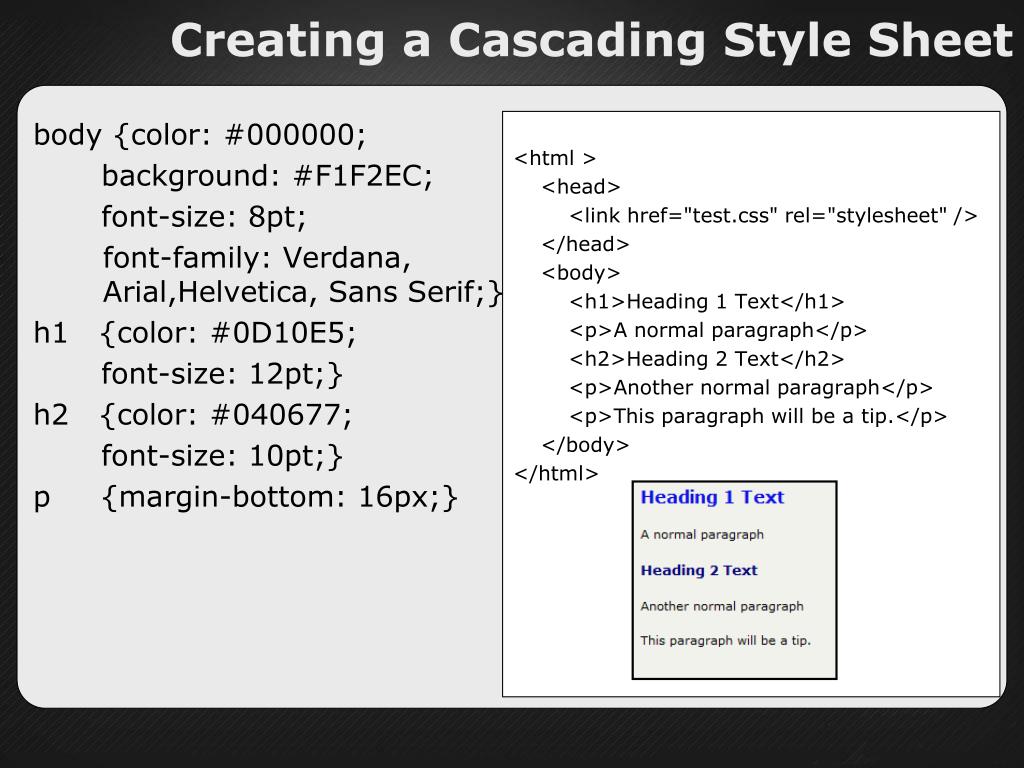Click the "font-size: 12pt;}" declaration
Screen dimensions: 1024x768
tap(222, 374)
